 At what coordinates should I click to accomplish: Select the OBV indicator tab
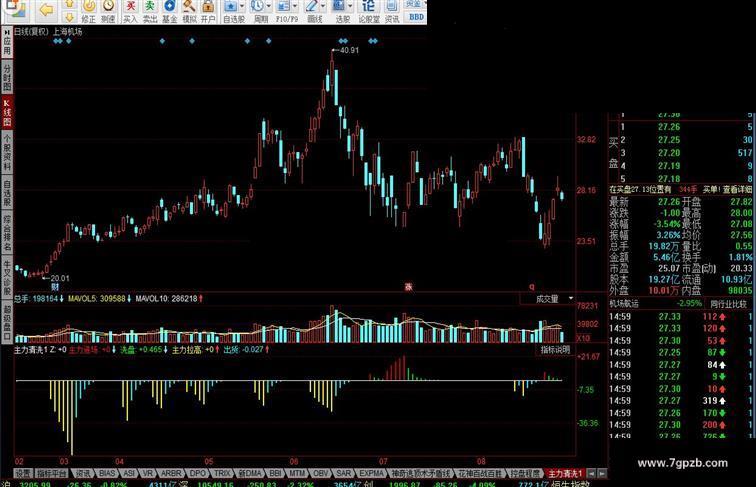320,473
